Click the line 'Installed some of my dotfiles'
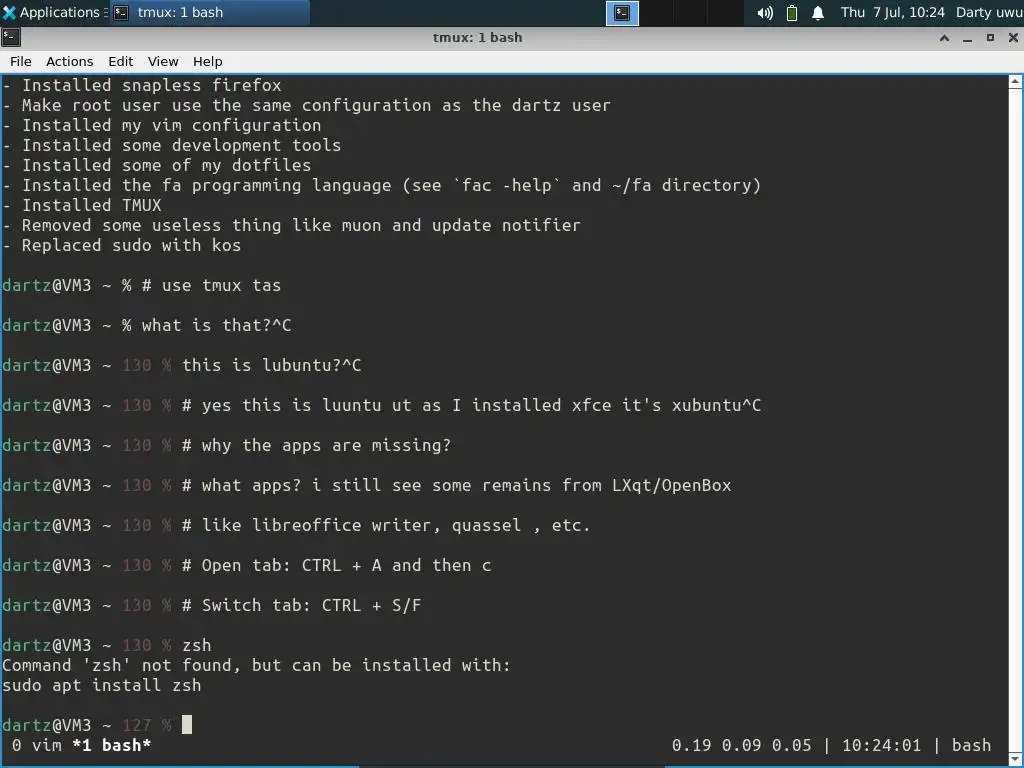 (157, 165)
